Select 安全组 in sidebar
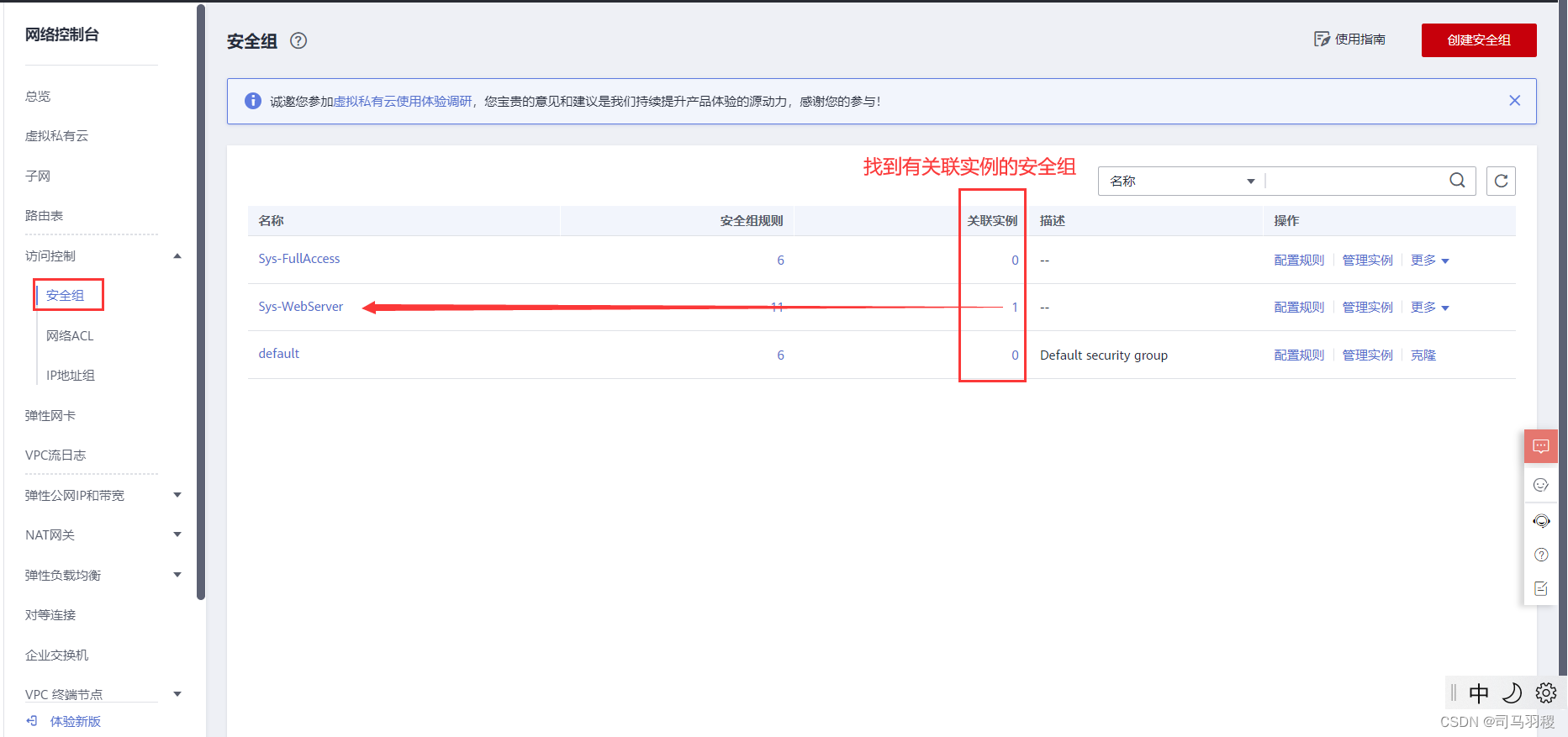1568x737 pixels. [65, 296]
